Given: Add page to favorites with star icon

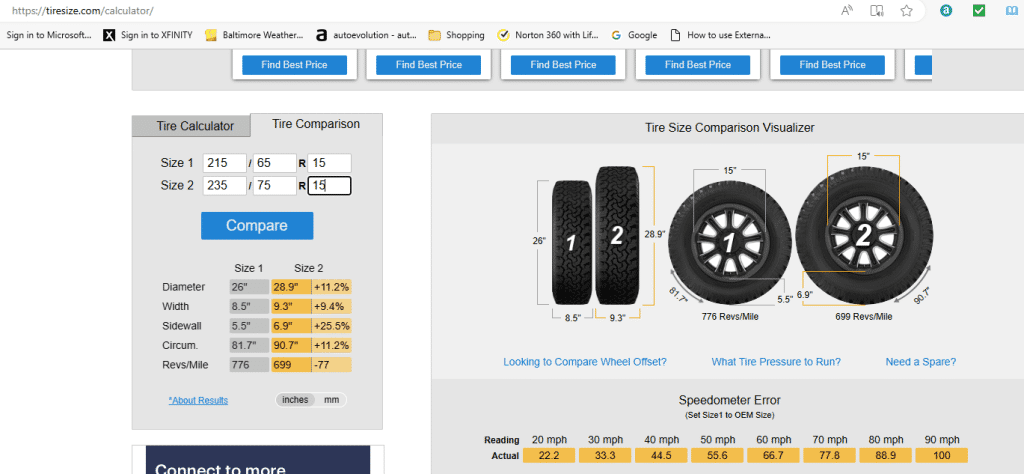Looking at the screenshot, I should pyautogui.click(x=906, y=11).
